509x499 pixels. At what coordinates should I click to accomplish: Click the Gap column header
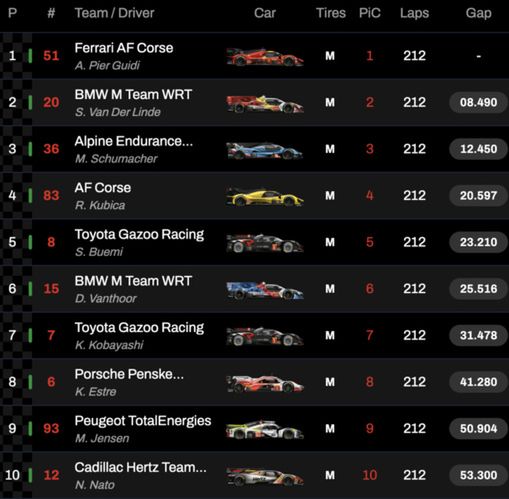click(x=478, y=13)
